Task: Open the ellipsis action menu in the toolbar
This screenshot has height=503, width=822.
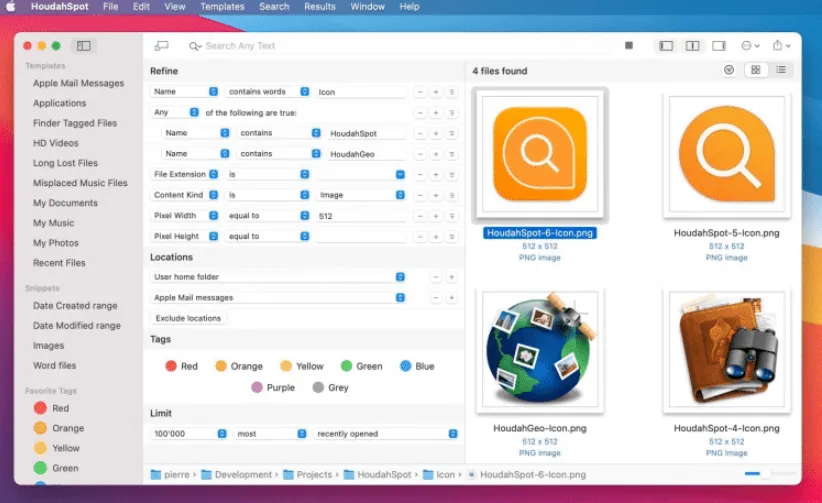Action: [750, 46]
